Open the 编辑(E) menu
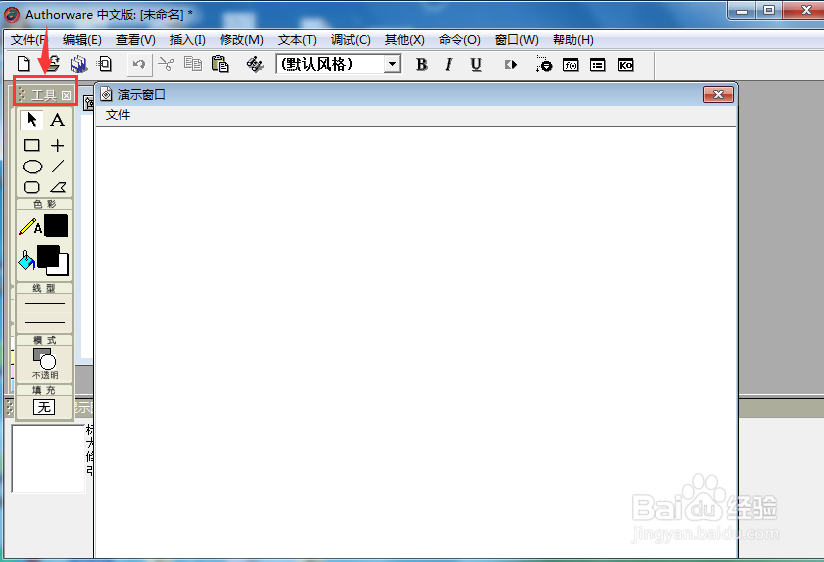The width and height of the screenshot is (824, 562). 82,40
